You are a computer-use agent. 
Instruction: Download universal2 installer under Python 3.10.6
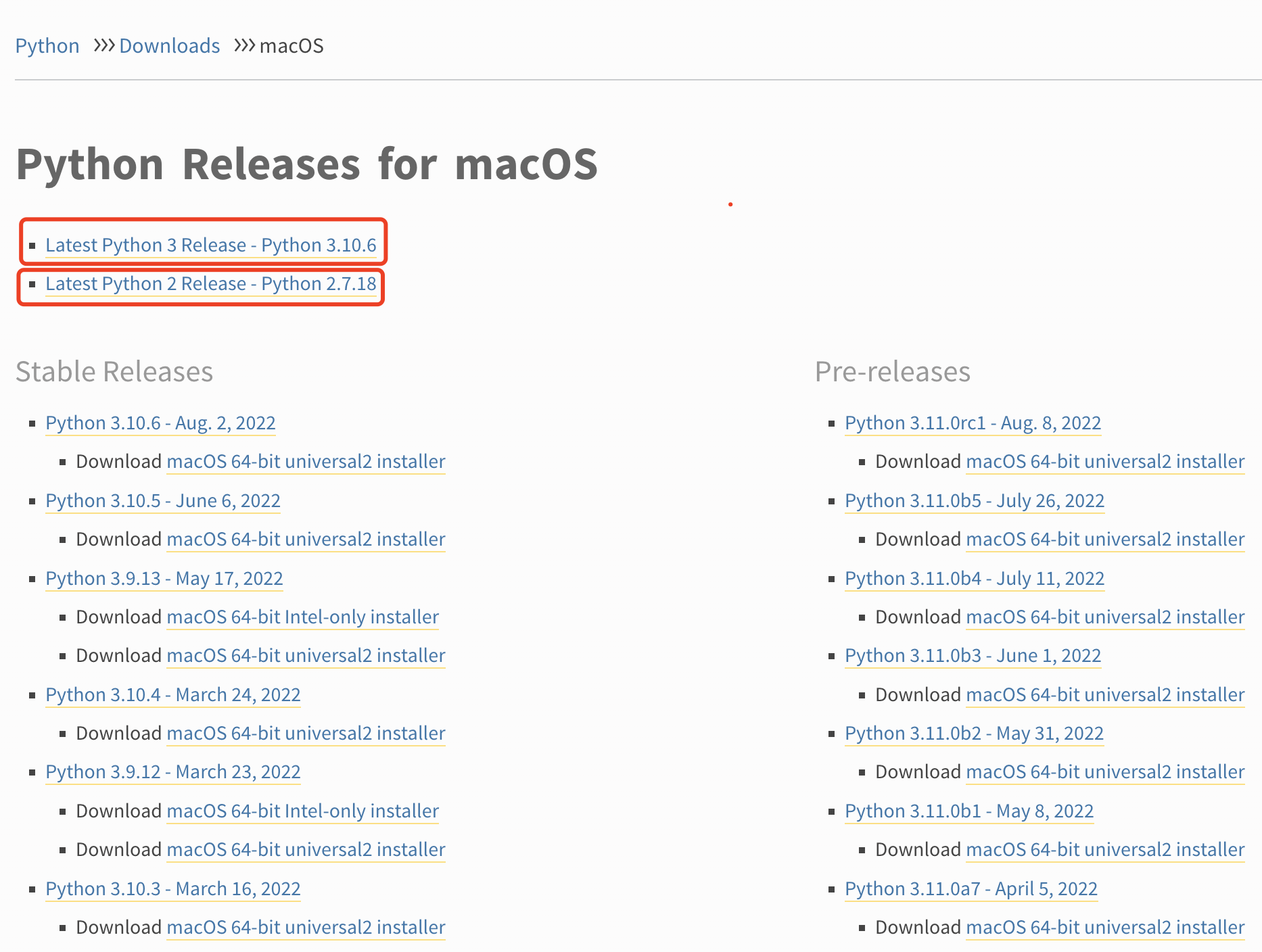[306, 462]
